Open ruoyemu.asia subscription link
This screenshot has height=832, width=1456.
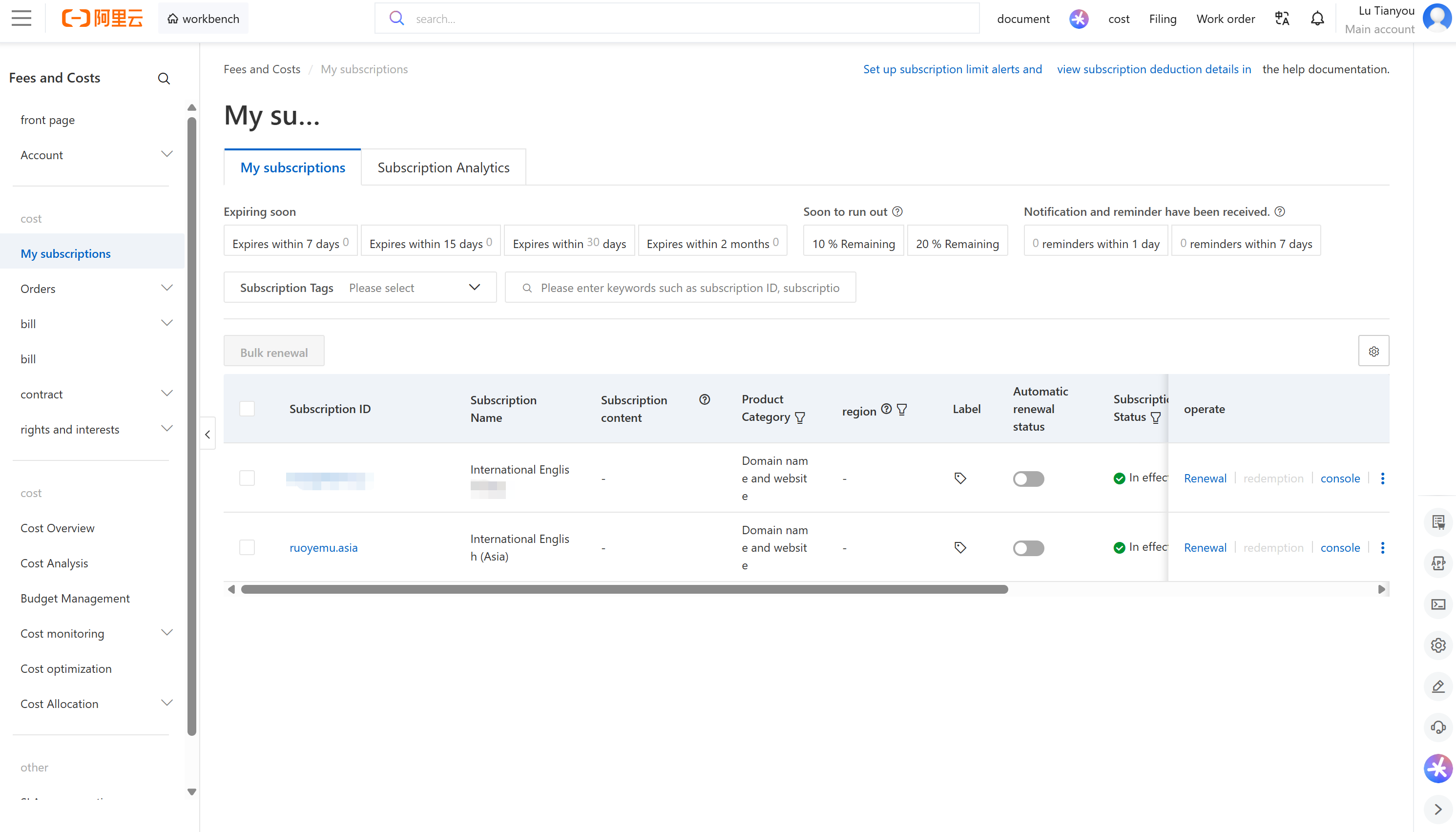click(x=323, y=547)
